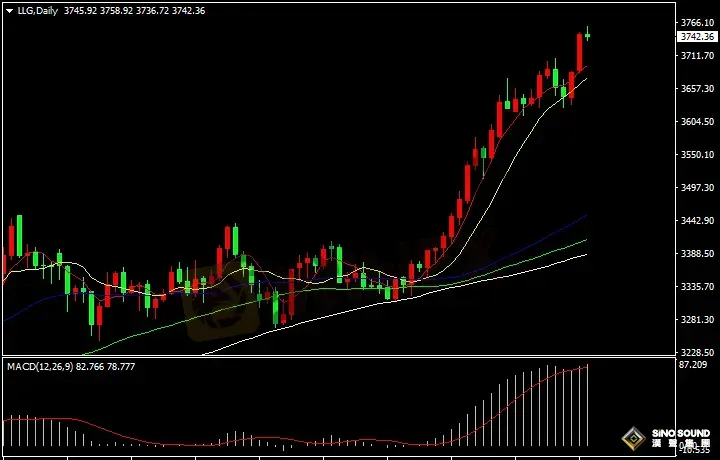
Task: Click the MACD(12,26,9) indicator label
Action: tap(40, 367)
